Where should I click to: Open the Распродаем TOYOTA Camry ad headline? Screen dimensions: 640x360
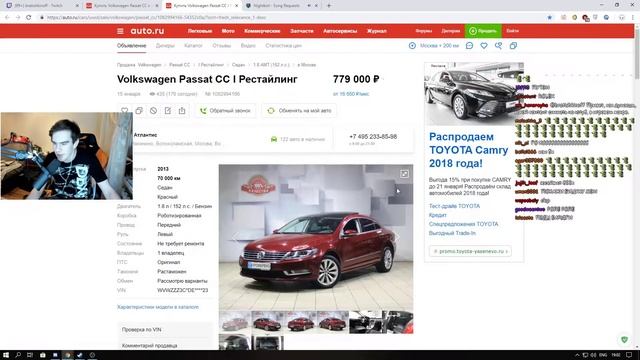(469, 150)
